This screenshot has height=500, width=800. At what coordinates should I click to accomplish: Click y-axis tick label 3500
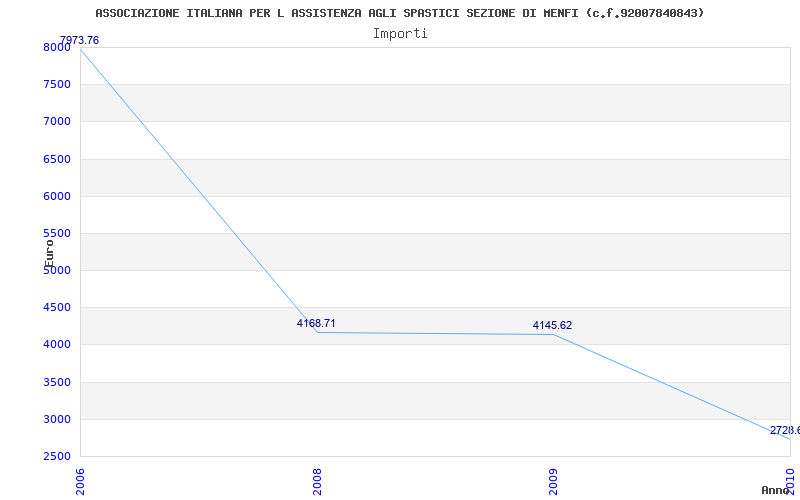[56, 382]
